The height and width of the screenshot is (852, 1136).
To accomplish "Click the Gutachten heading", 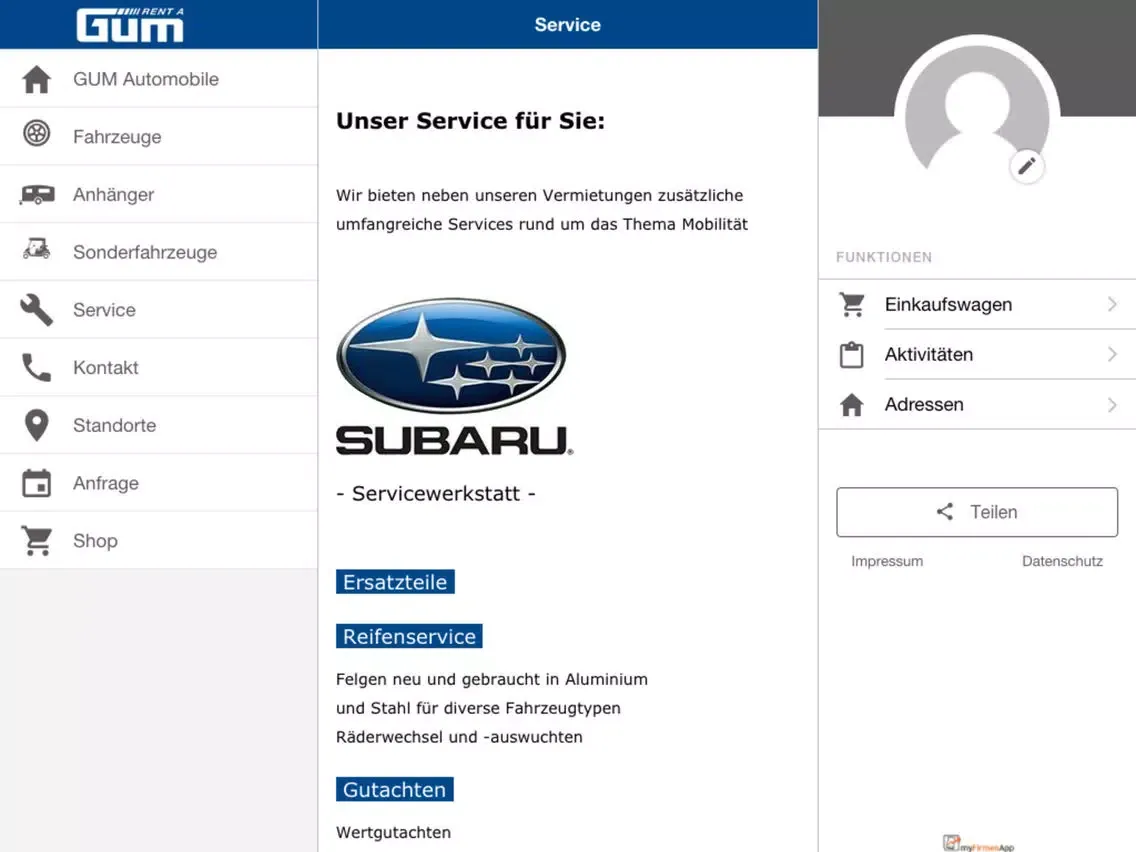I will [395, 789].
